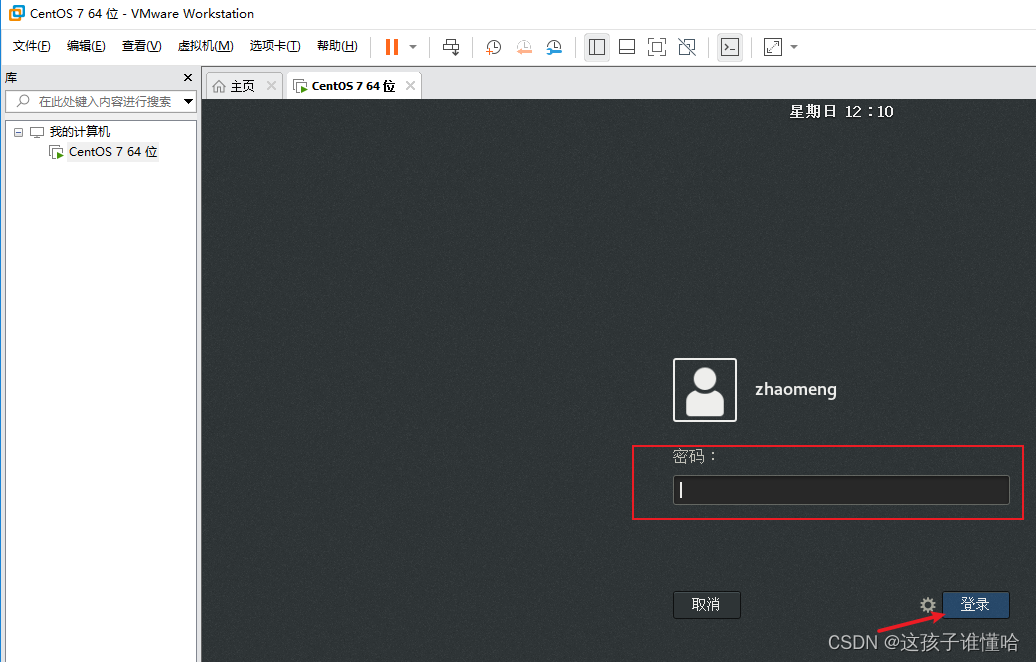Close the 主页 tab
The image size is (1036, 662).
coord(271,85)
